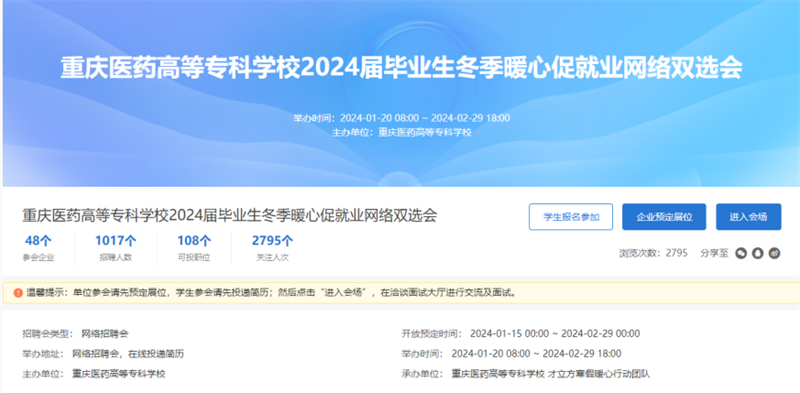Click 承办单位 organizer value
Image resolution: width=800 pixels, height=393 pixels.
pyautogui.click(x=551, y=374)
